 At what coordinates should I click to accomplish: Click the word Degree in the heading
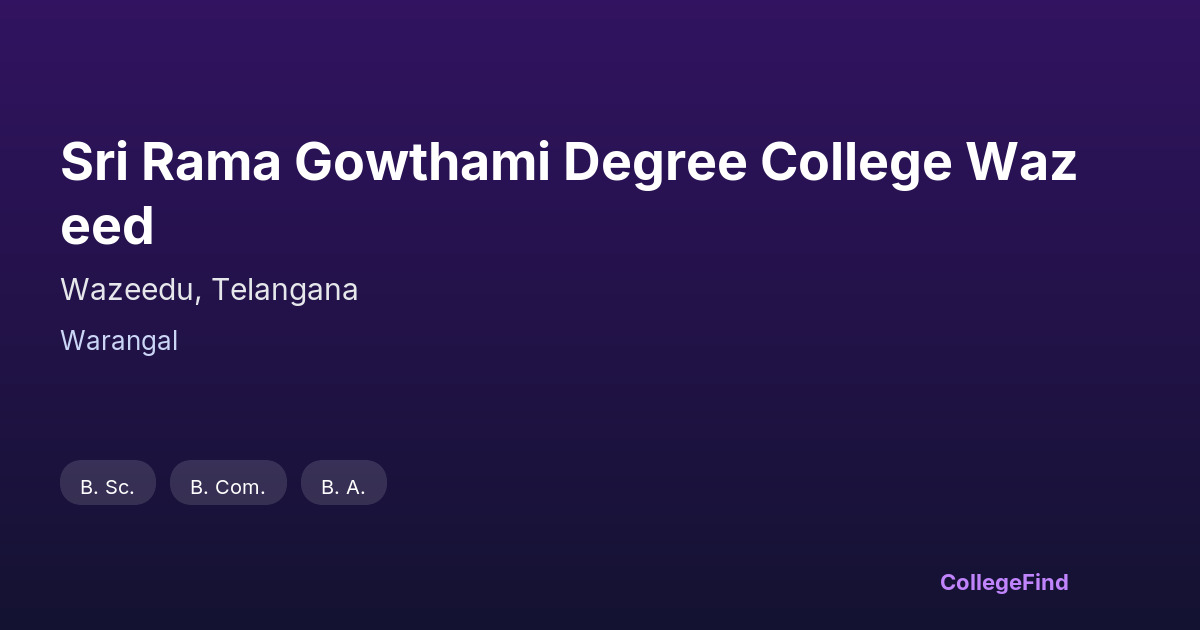tap(654, 163)
